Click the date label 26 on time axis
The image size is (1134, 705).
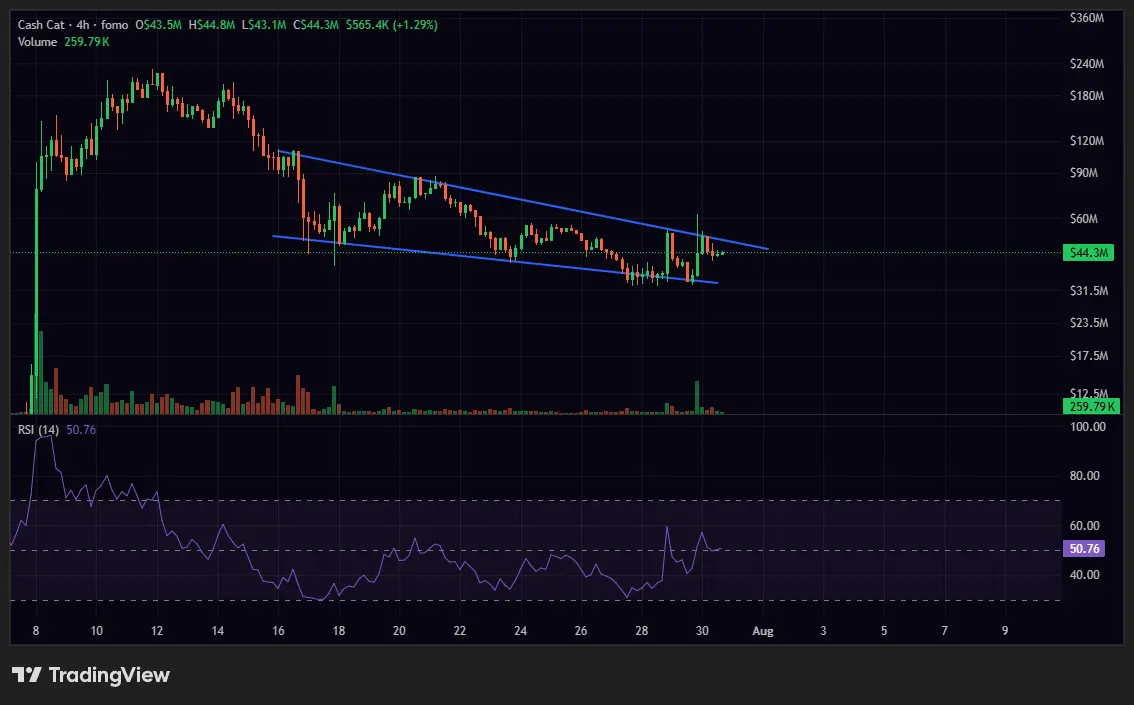(x=581, y=631)
